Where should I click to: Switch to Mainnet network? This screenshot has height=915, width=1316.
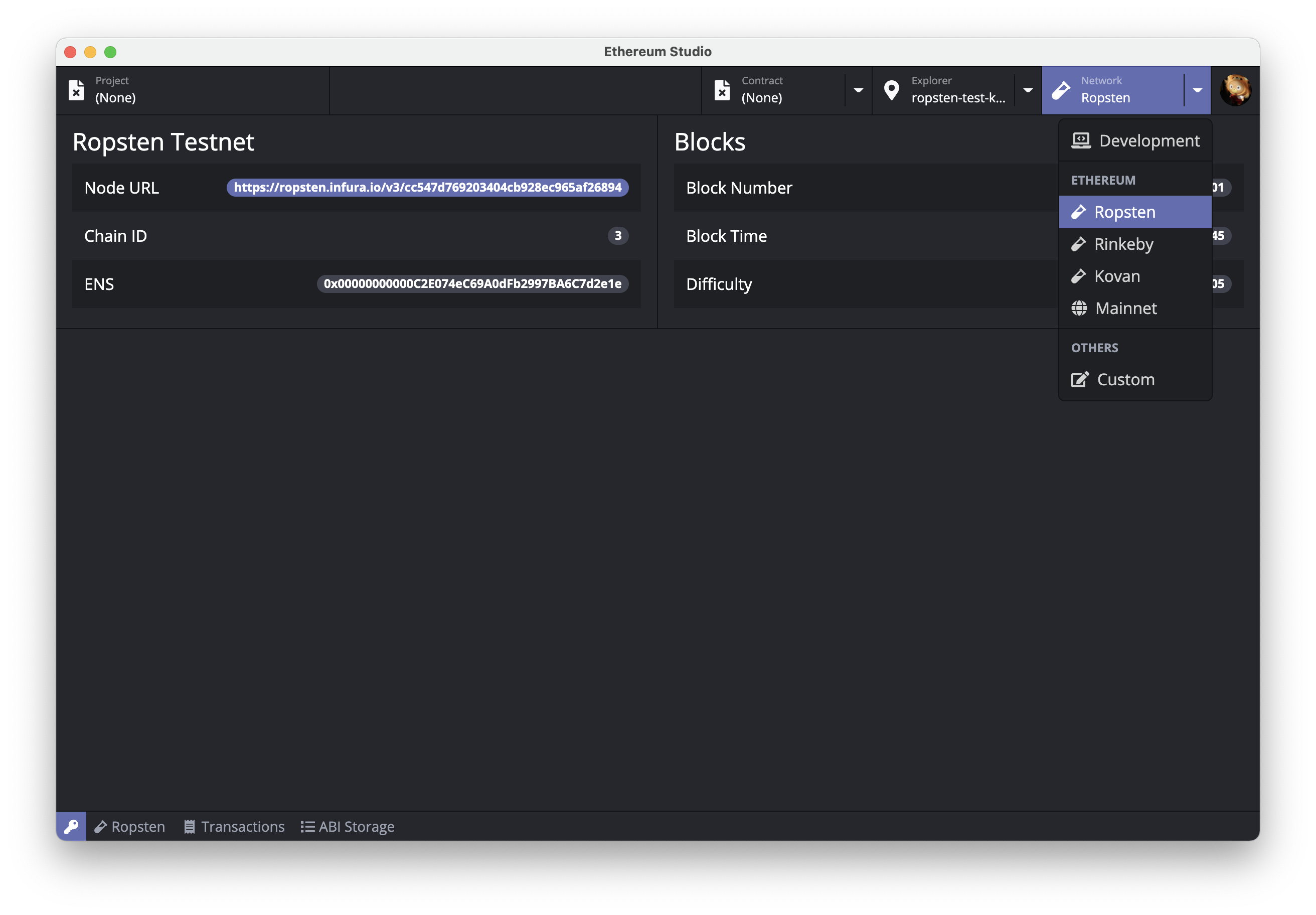point(1125,309)
